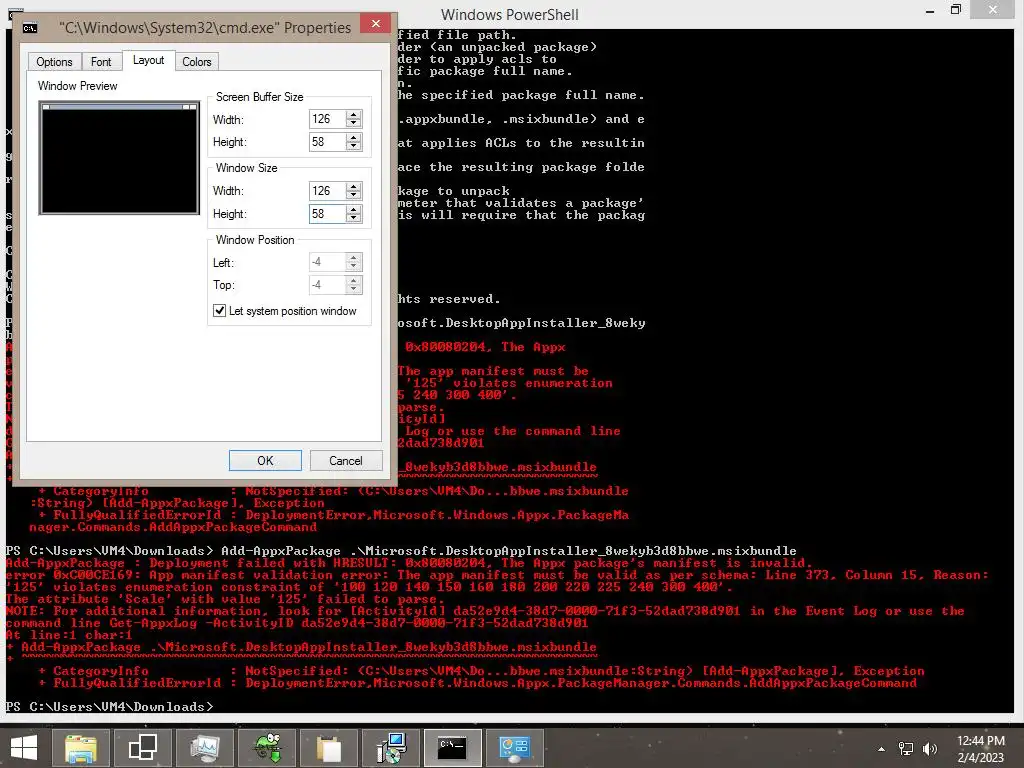Open the performance monitor taskbar icon

(204, 748)
